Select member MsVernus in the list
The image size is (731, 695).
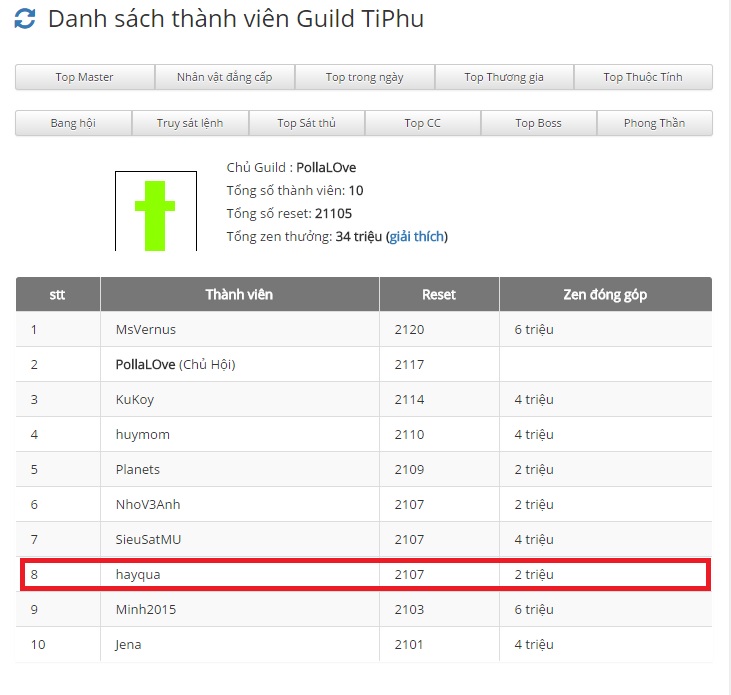pyautogui.click(x=146, y=329)
